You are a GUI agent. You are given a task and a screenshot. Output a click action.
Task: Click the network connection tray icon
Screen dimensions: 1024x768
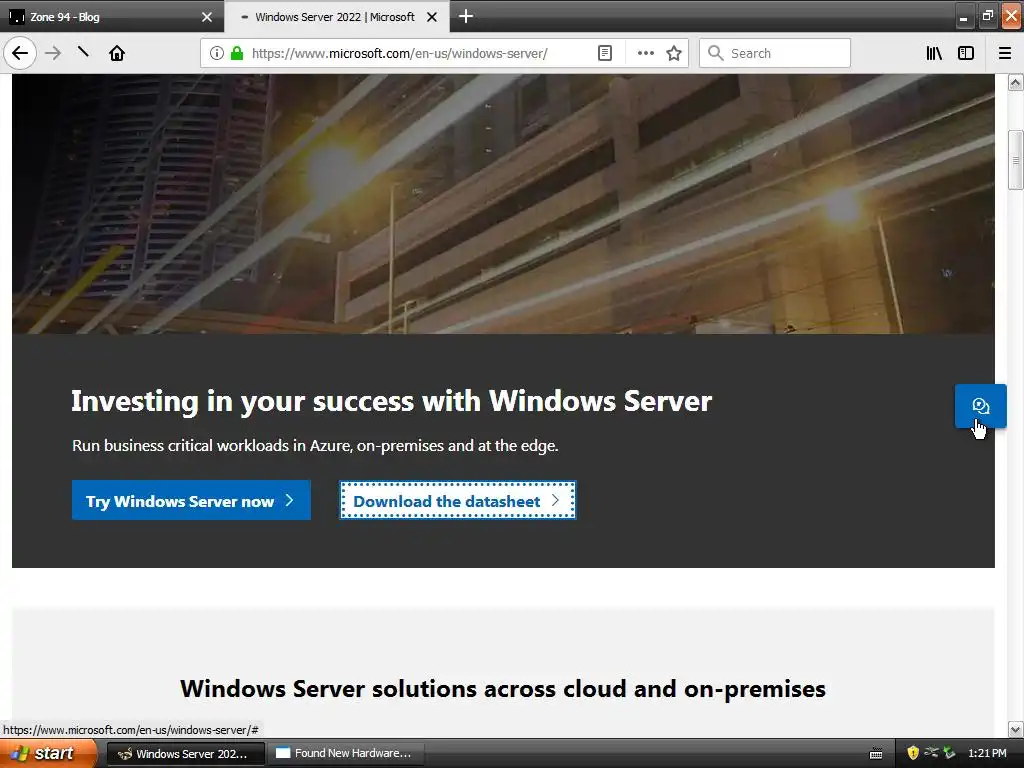931,753
